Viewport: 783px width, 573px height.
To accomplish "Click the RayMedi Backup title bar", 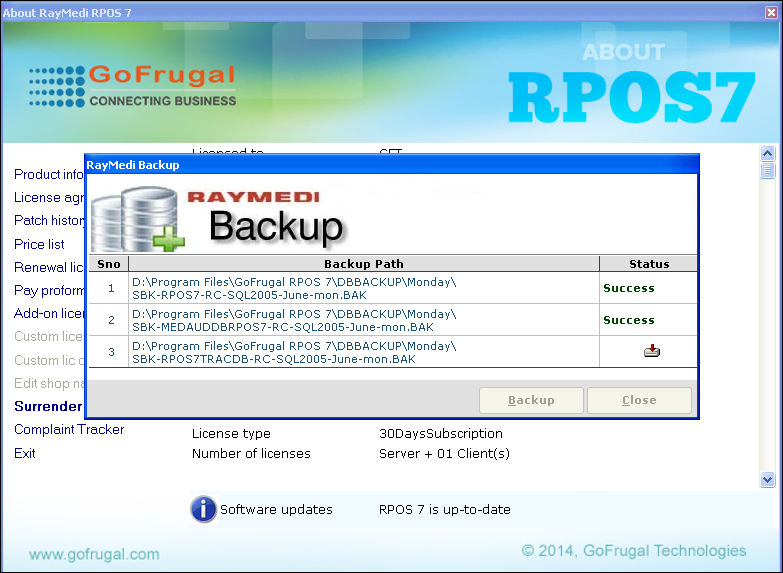I will [392, 165].
